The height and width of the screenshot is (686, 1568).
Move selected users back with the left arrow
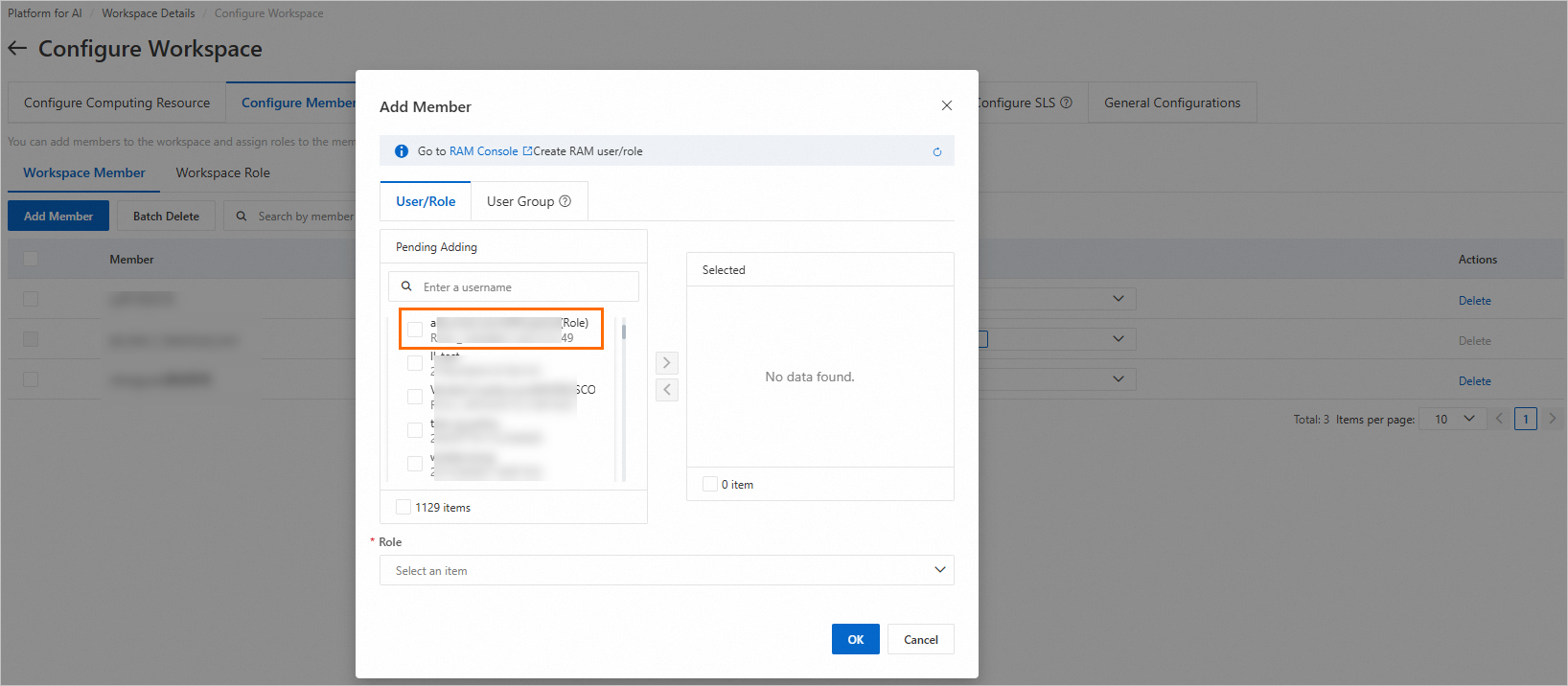(667, 389)
